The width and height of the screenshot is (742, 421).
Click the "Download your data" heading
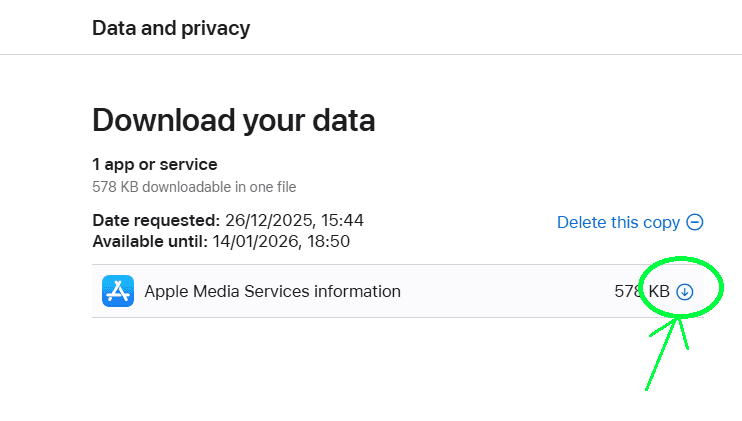[x=234, y=121]
